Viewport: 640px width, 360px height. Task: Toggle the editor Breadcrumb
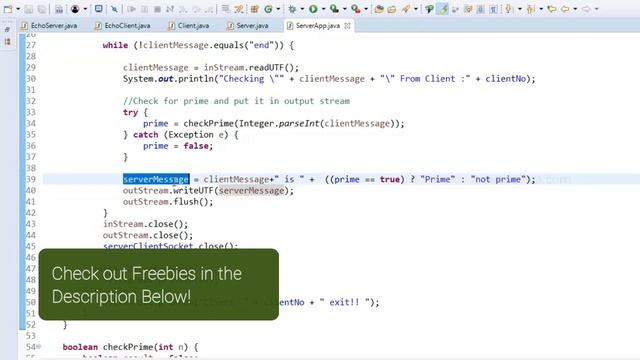pyautogui.click(x=429, y=9)
